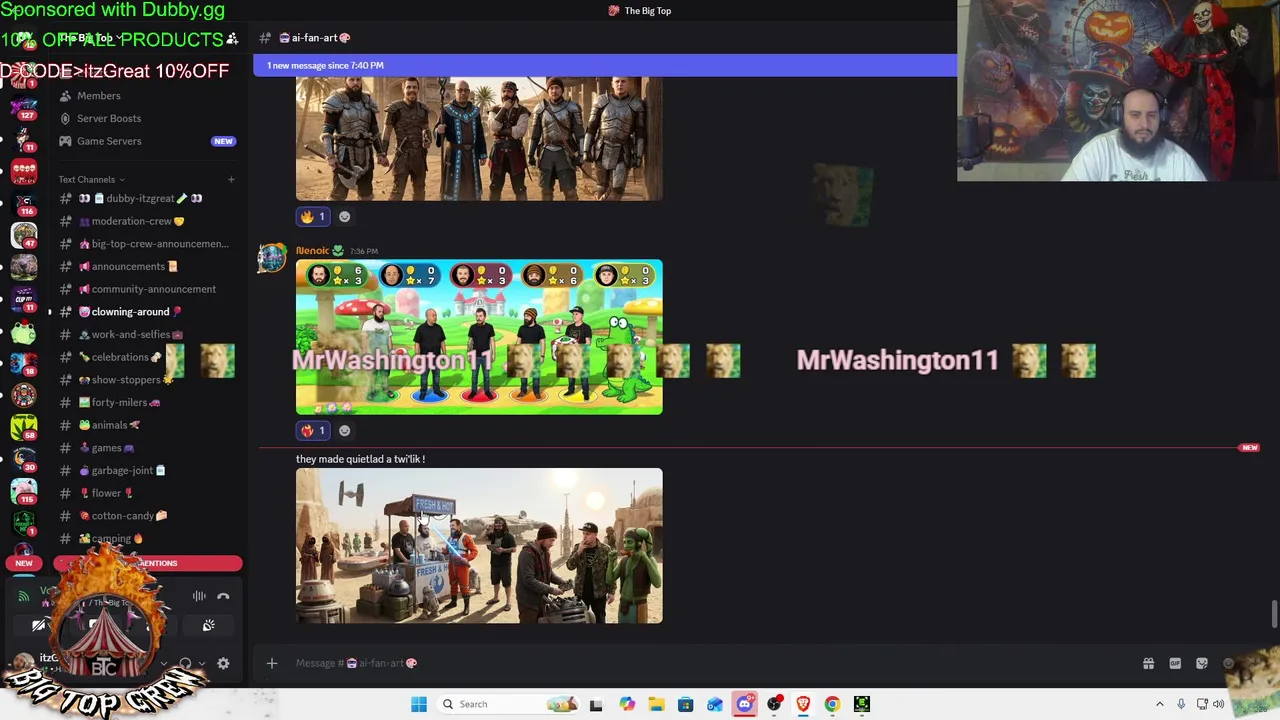
Task: Open the soundboard in voice panel
Action: [x=208, y=626]
